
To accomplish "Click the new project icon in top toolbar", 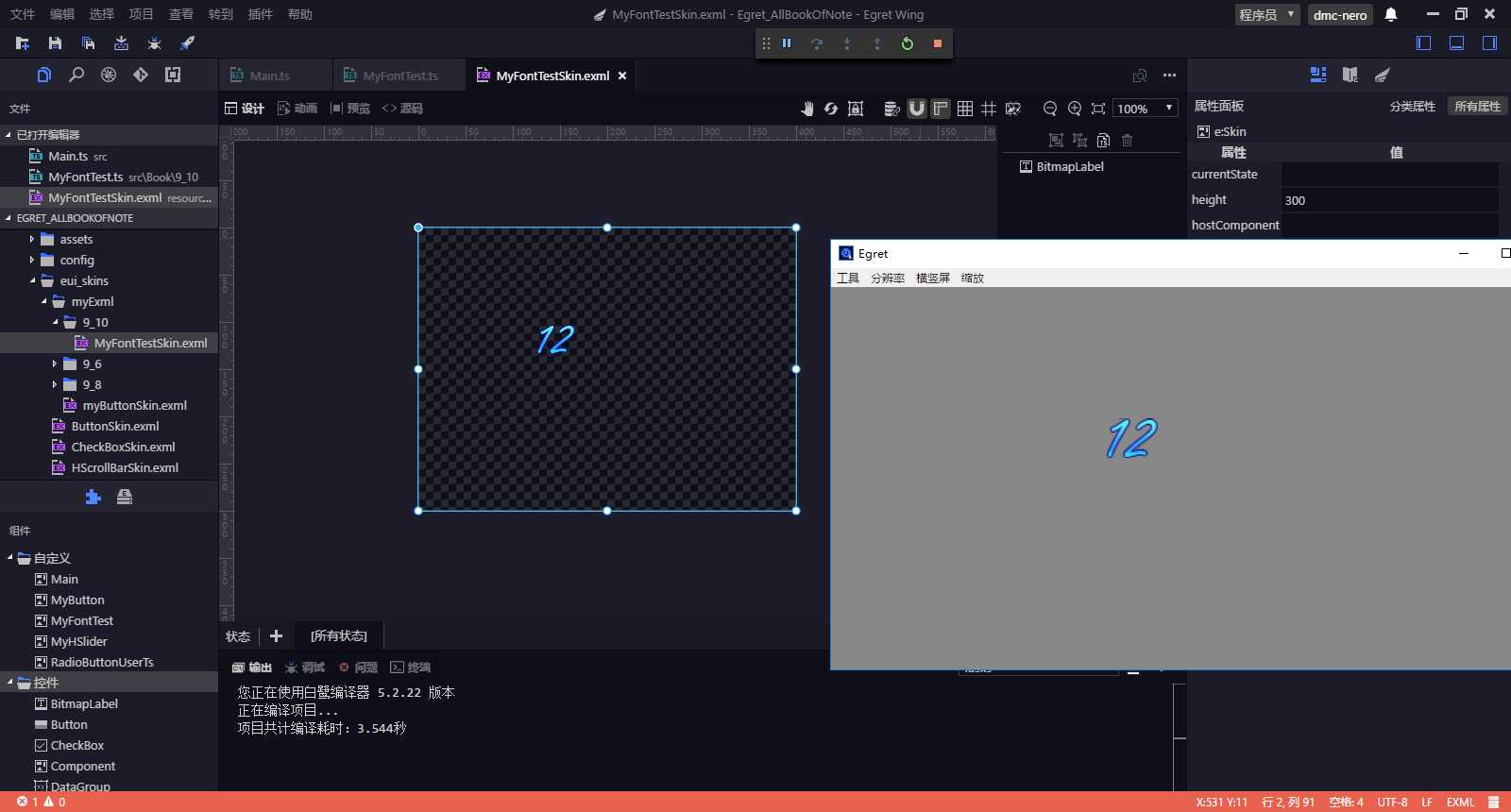I will click(x=23, y=43).
